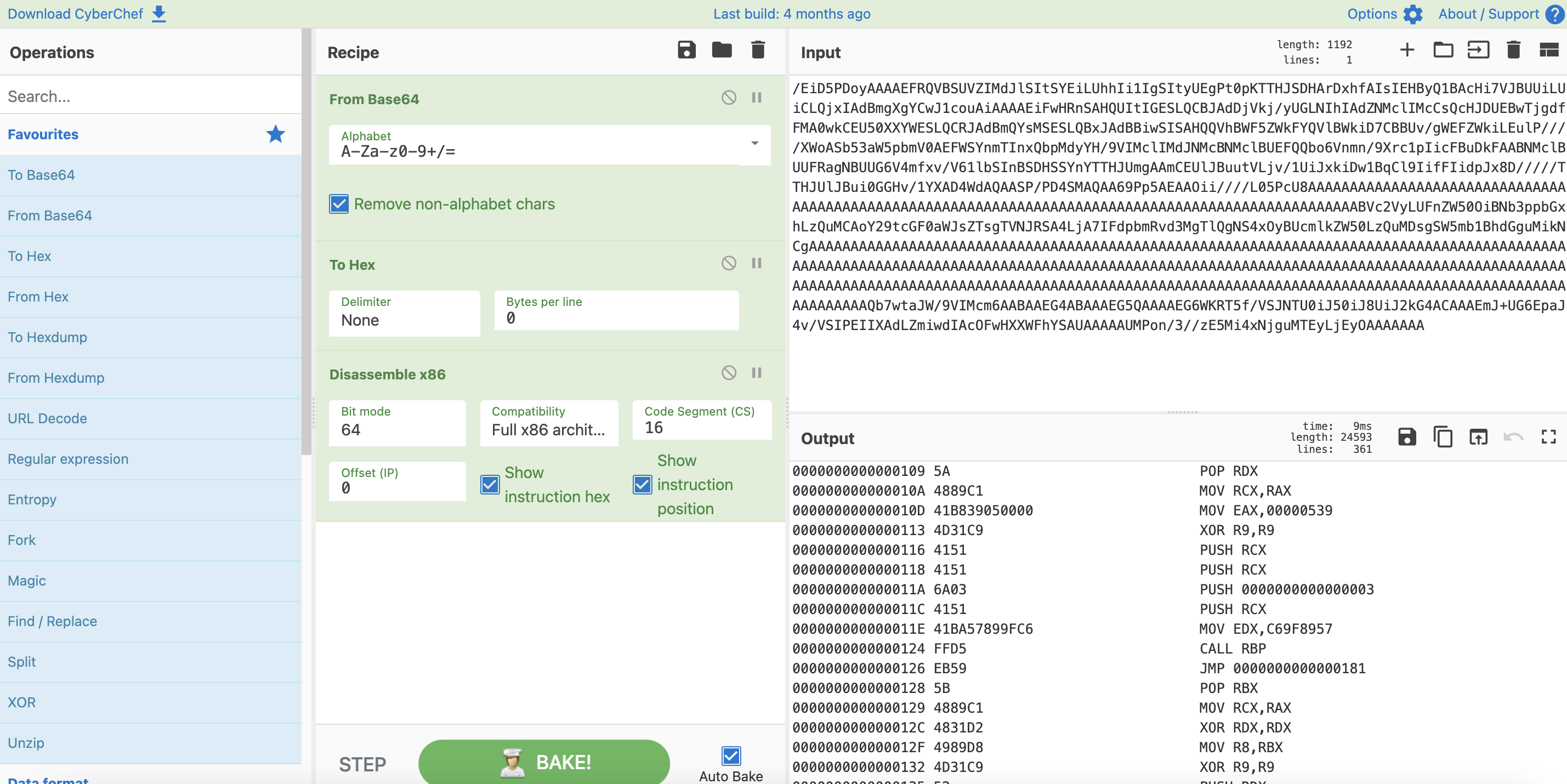Select the URL Decode operation
The image size is (1567, 784).
pos(151,418)
